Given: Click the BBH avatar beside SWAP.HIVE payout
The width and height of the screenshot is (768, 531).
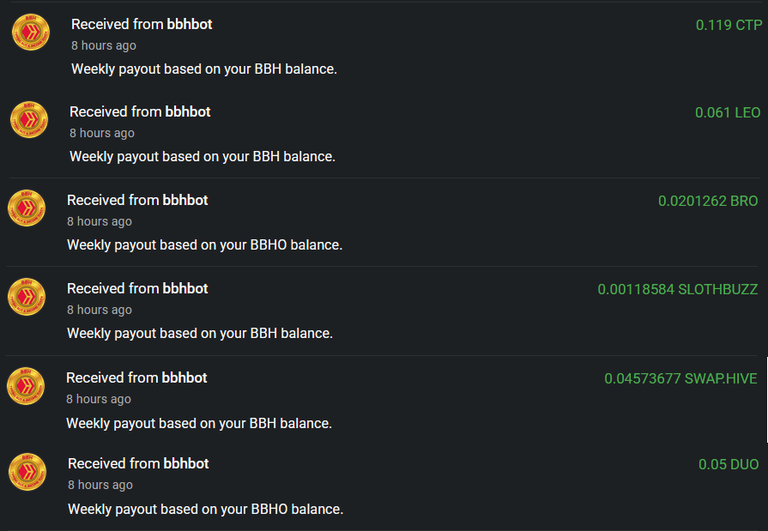Looking at the screenshot, I should 25,386.
